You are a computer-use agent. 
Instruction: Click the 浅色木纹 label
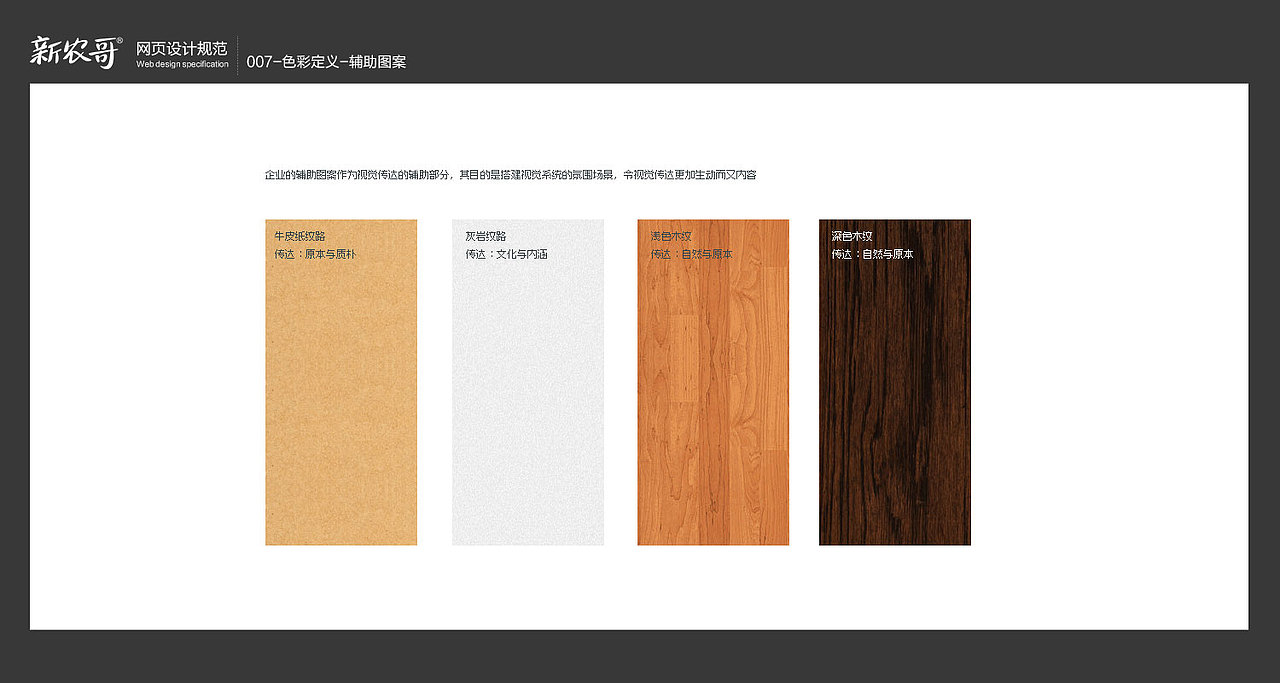click(670, 234)
